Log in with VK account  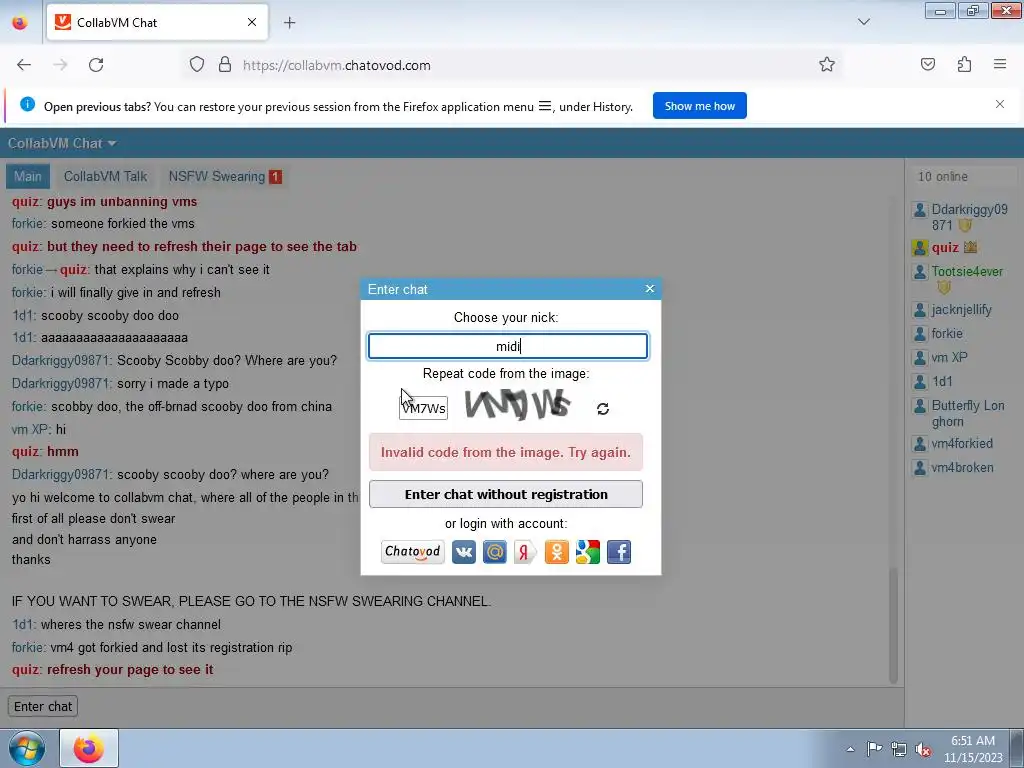coord(464,552)
